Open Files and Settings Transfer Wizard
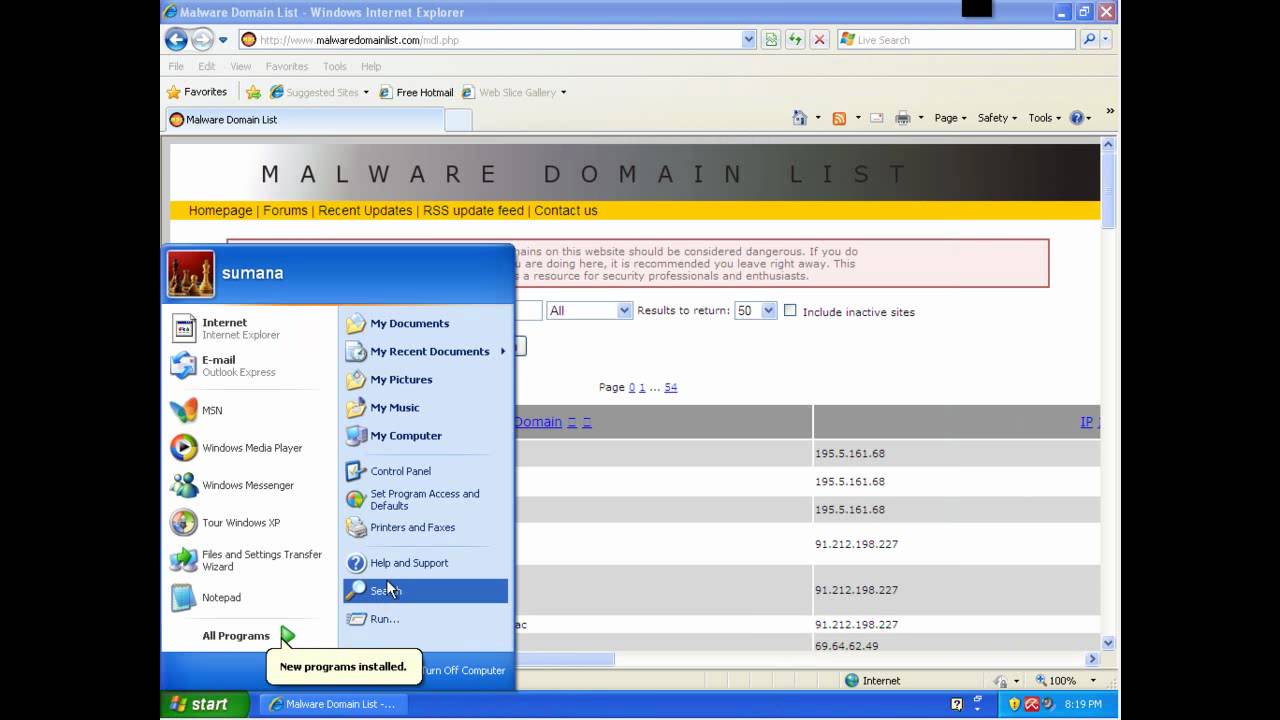The height and width of the screenshot is (720, 1280). tap(250, 560)
